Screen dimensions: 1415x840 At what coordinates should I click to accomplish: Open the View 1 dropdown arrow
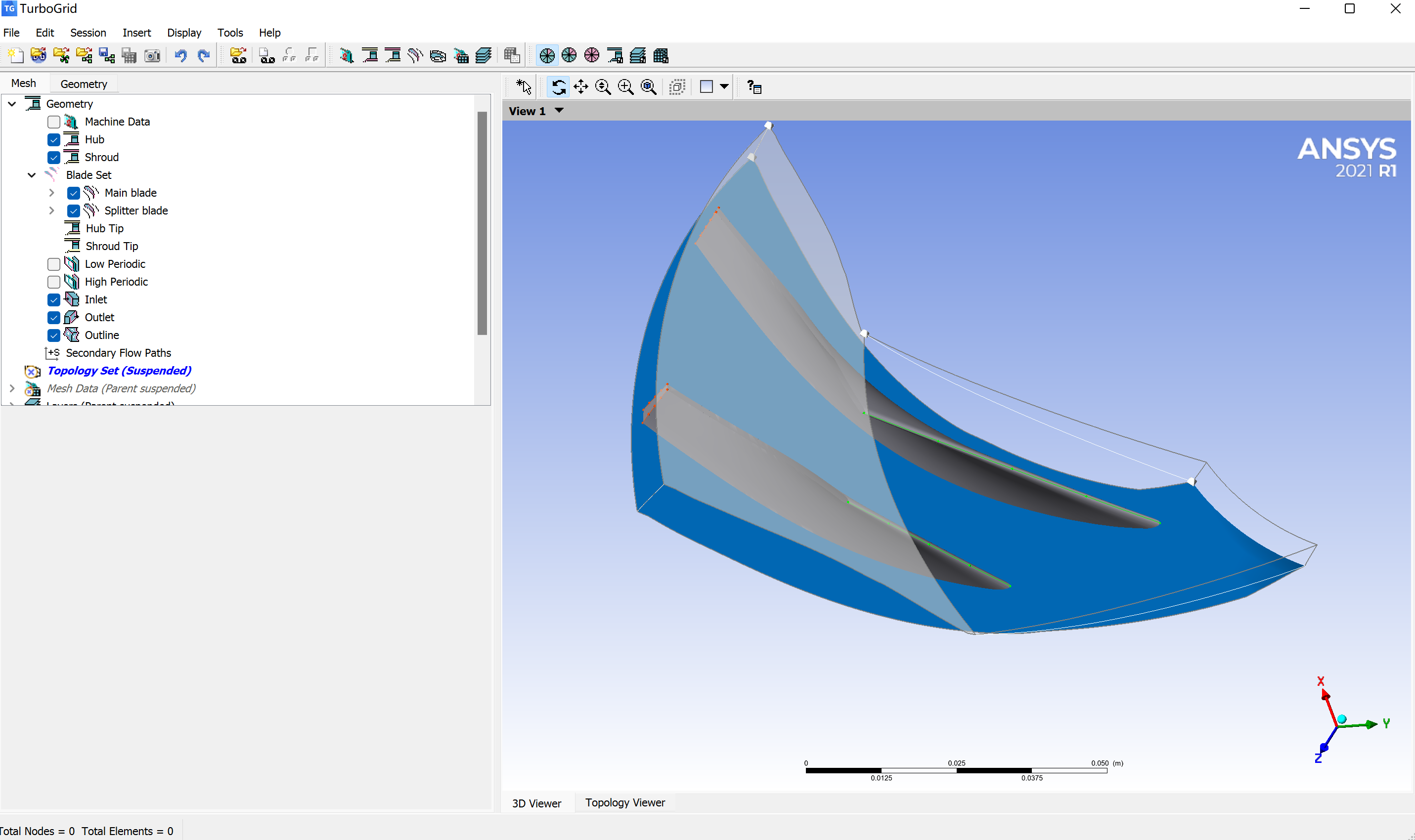[560, 110]
